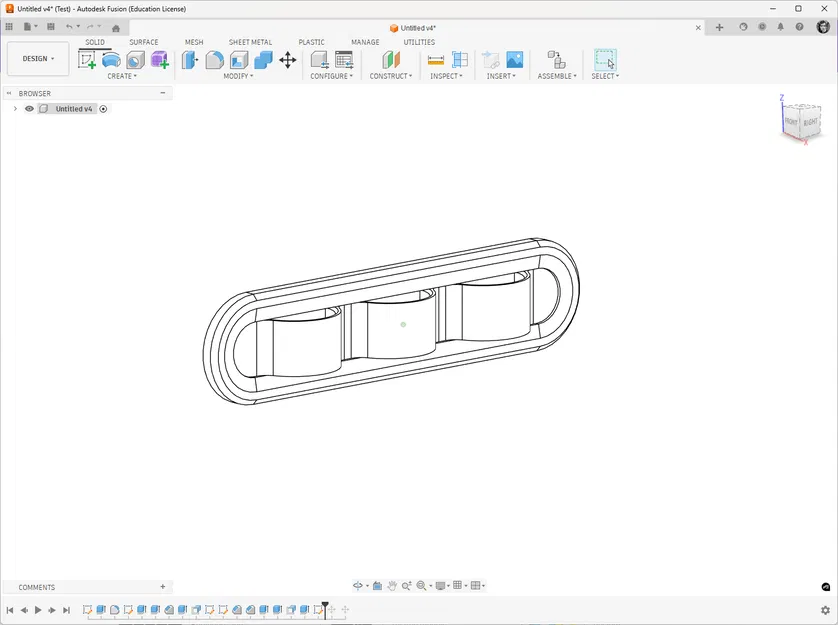Select the Create Sketch tool
The width and height of the screenshot is (838, 625).
pos(85,60)
